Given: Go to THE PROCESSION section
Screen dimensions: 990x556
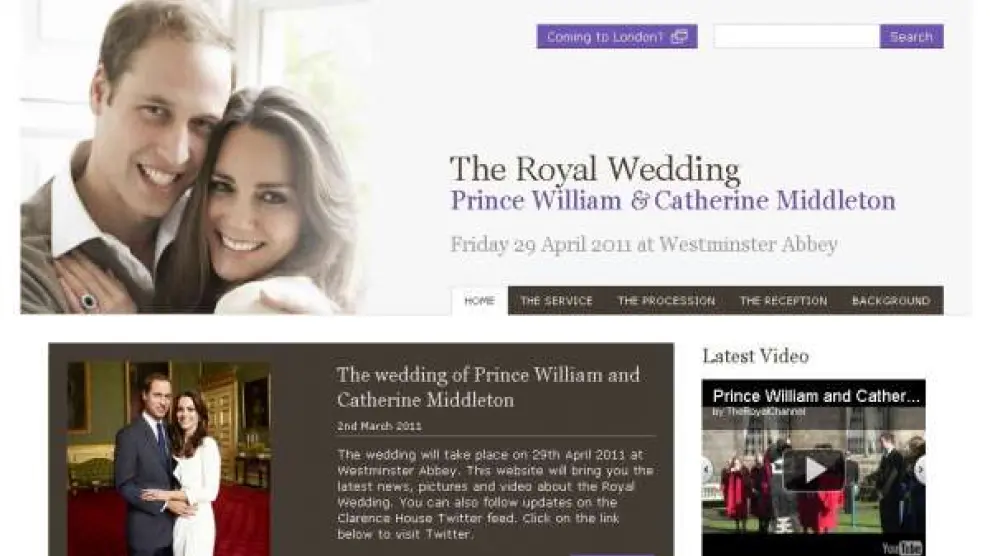Looking at the screenshot, I should pos(666,300).
